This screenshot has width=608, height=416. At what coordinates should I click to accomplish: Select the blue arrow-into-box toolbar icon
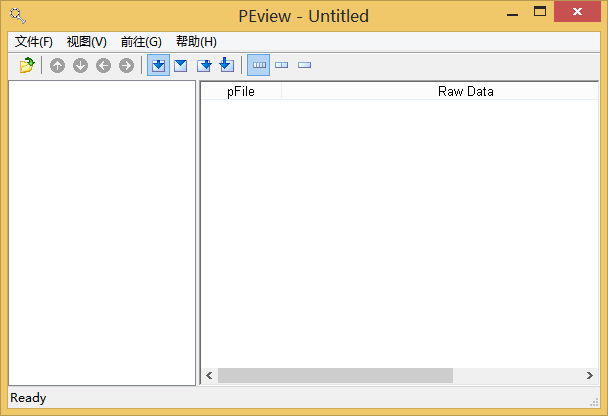[x=204, y=66]
